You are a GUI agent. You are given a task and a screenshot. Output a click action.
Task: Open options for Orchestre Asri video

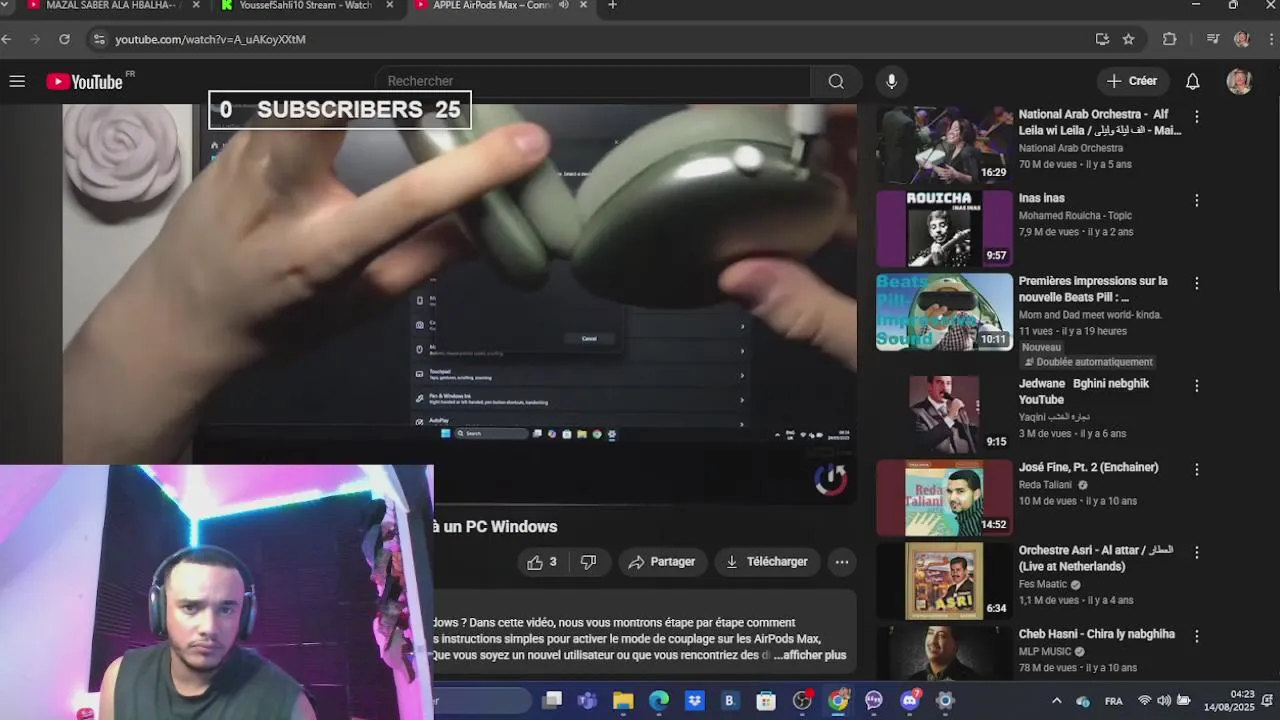1196,553
